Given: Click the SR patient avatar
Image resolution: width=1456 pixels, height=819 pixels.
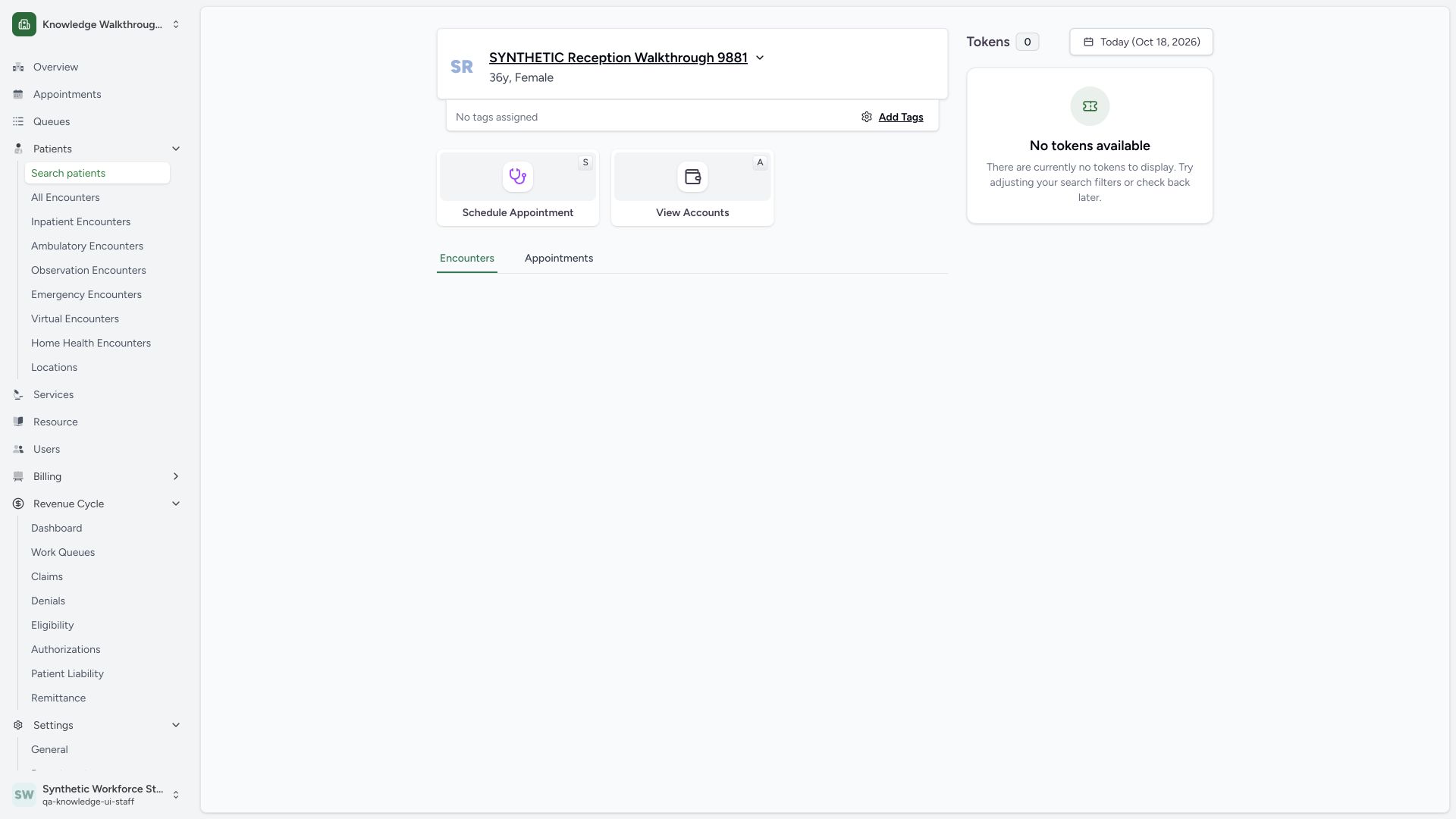Looking at the screenshot, I should [462, 67].
